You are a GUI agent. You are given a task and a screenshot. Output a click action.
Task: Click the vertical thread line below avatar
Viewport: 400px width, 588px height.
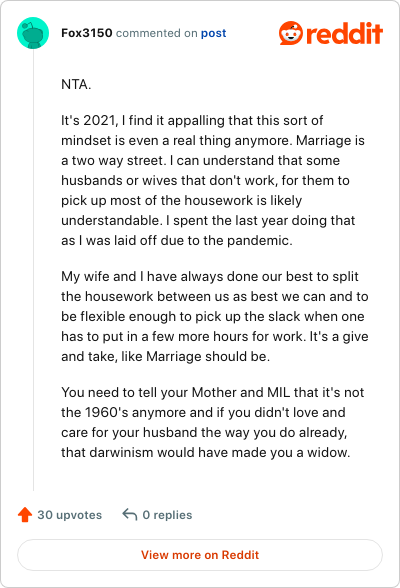[x=33, y=270]
